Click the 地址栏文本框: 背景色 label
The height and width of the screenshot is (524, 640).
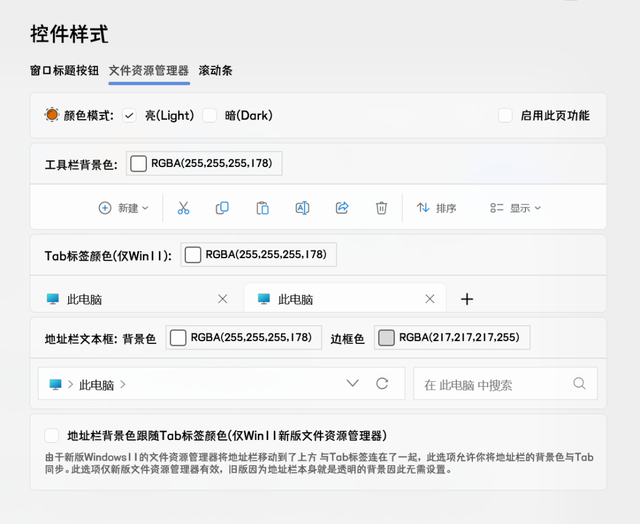[x=100, y=339]
